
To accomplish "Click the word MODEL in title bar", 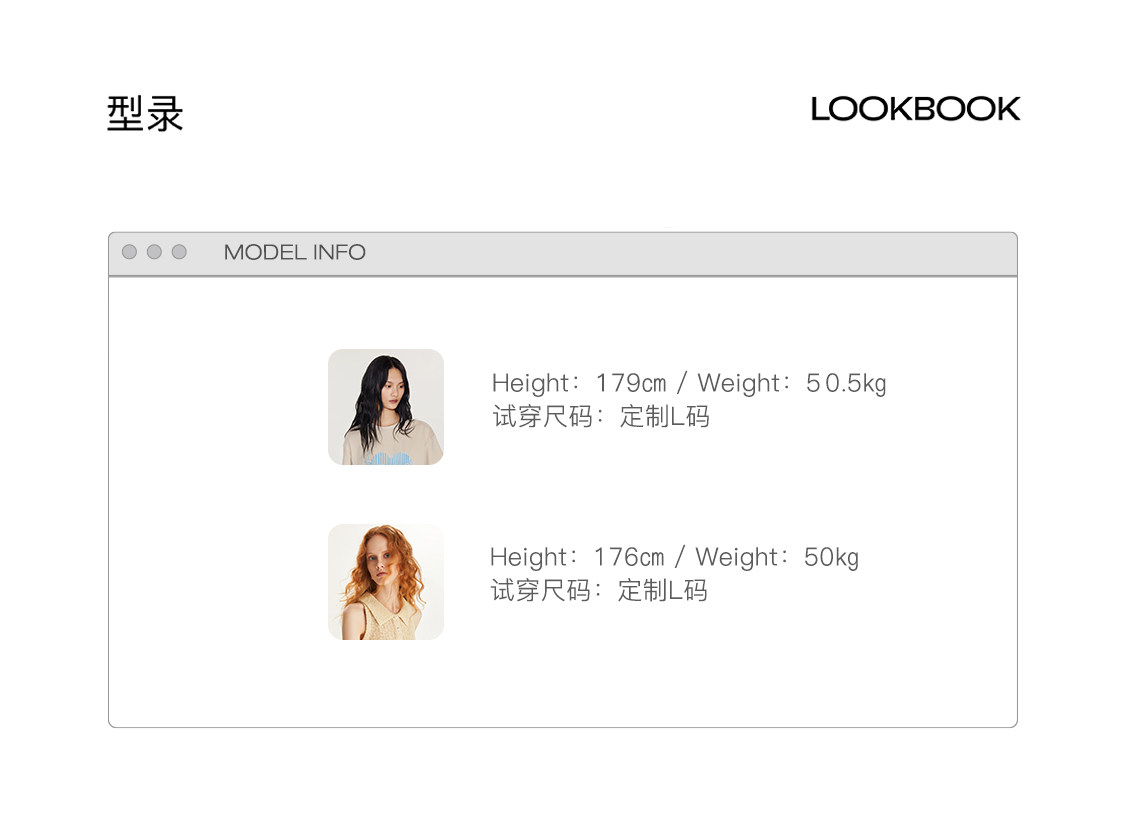I will [265, 252].
